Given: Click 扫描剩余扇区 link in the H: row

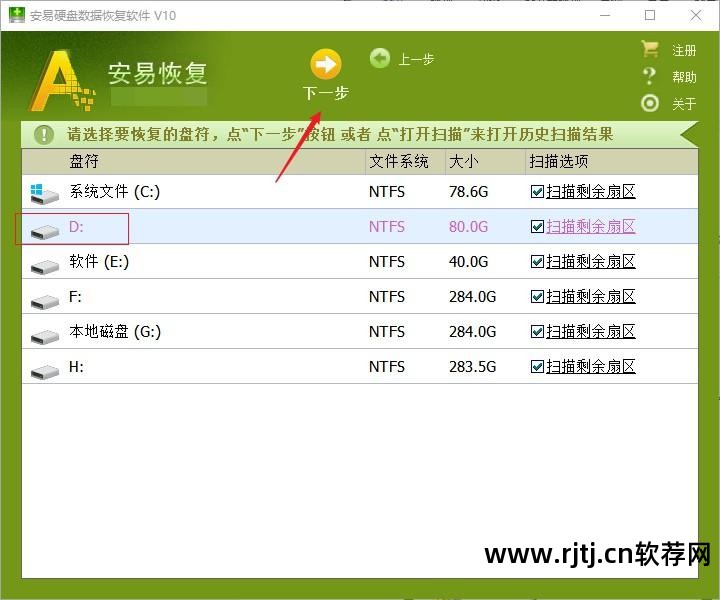Looking at the screenshot, I should [x=591, y=366].
